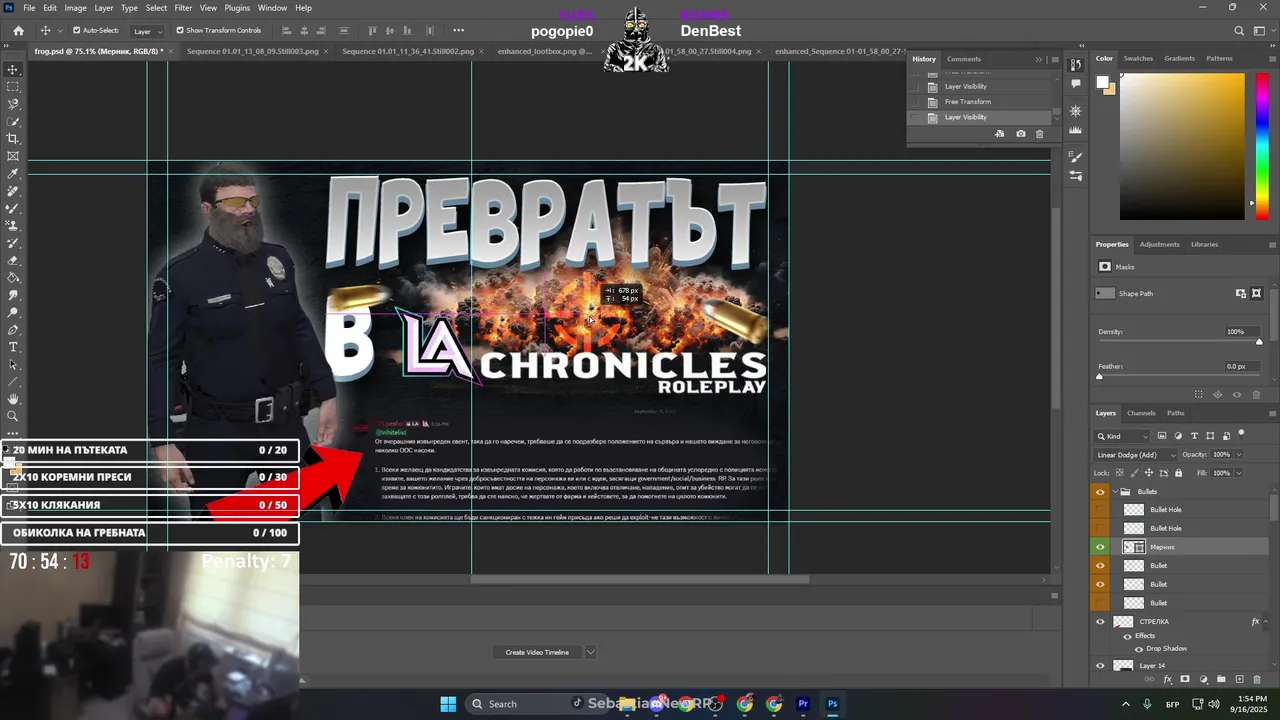This screenshot has height=720, width=1280.
Task: Create new snapshot from History panel
Action: click(1020, 134)
